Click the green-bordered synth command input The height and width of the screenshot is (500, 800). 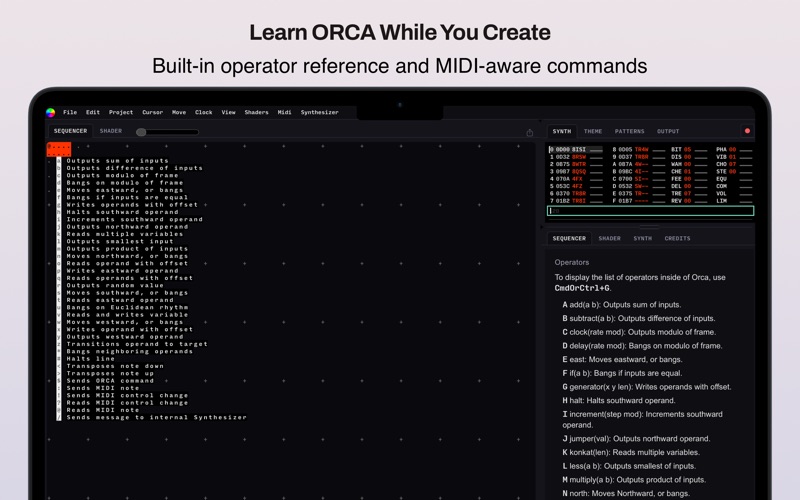pos(651,211)
